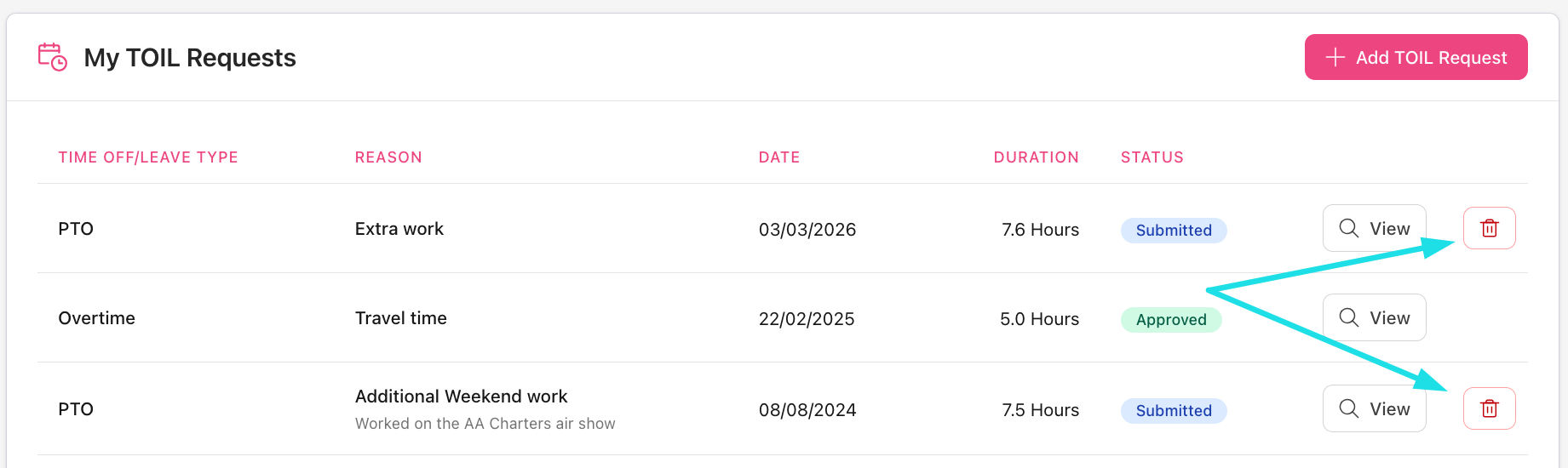Click the Reason column header
The height and width of the screenshot is (468, 1568).
point(388,157)
